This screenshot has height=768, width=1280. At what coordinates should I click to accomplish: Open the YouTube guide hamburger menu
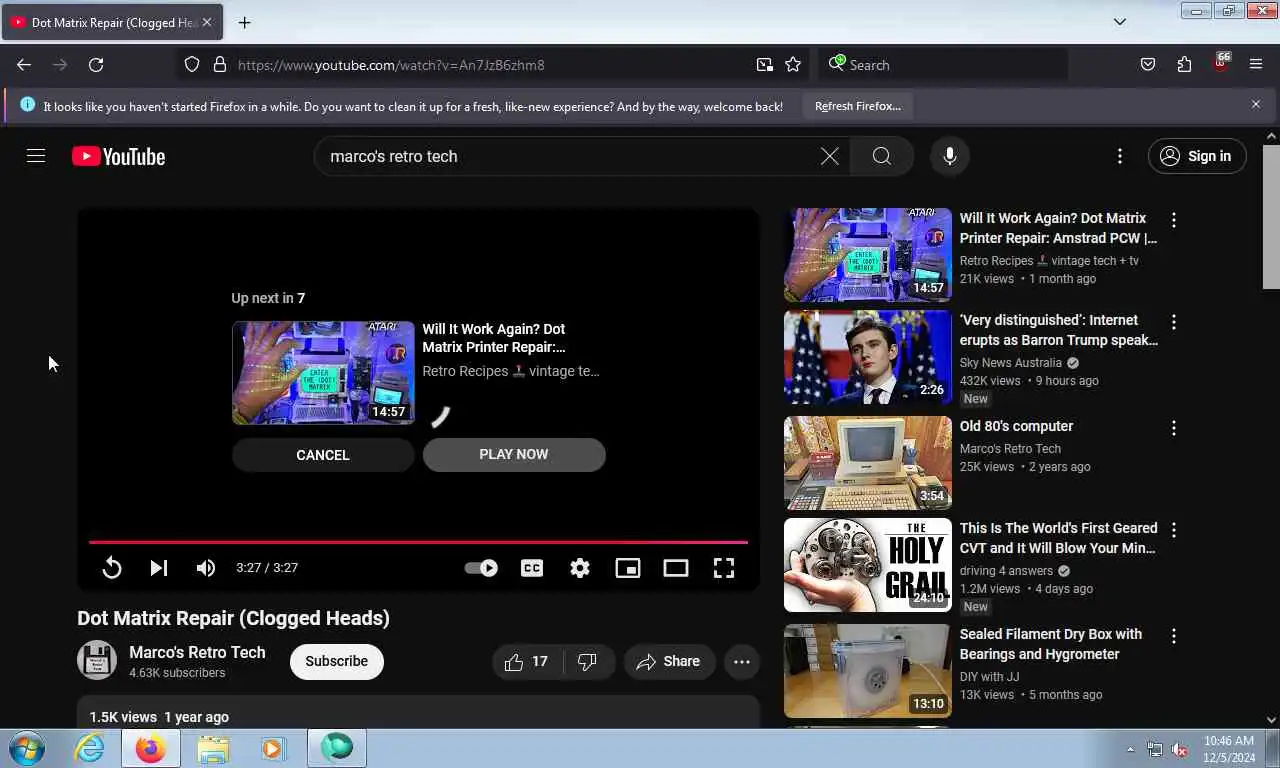(36, 156)
